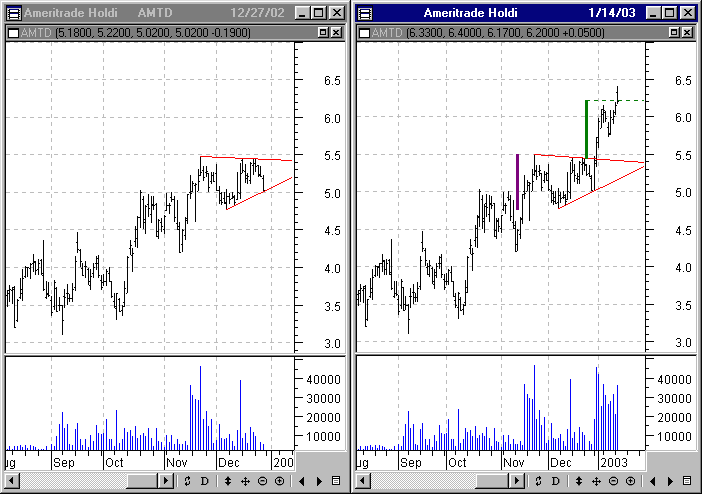The image size is (702, 494).
Task: Click the 3.0 price label in 12/27/02 chart
Action: [332, 344]
